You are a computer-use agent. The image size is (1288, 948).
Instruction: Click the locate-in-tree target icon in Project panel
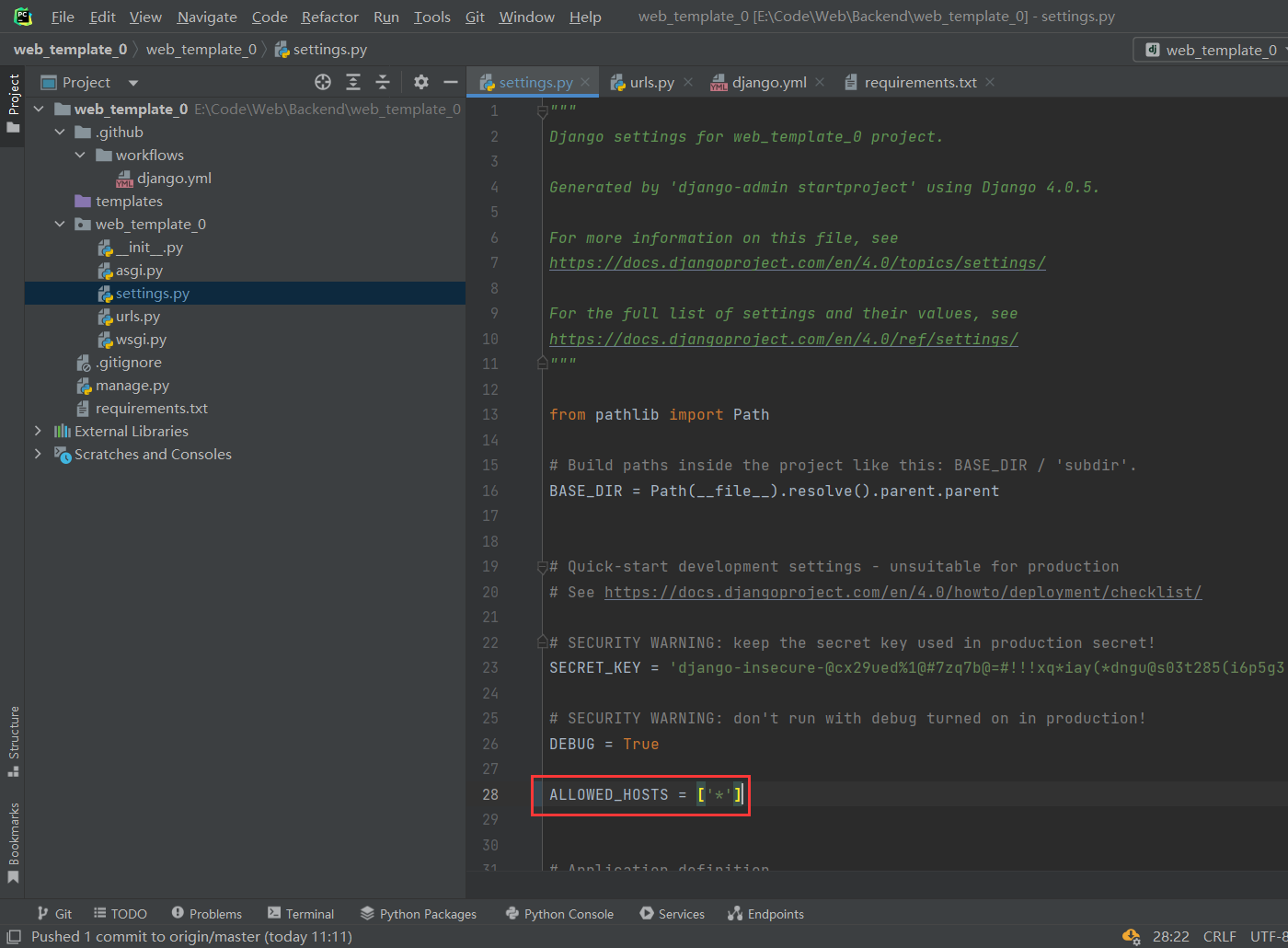323,83
